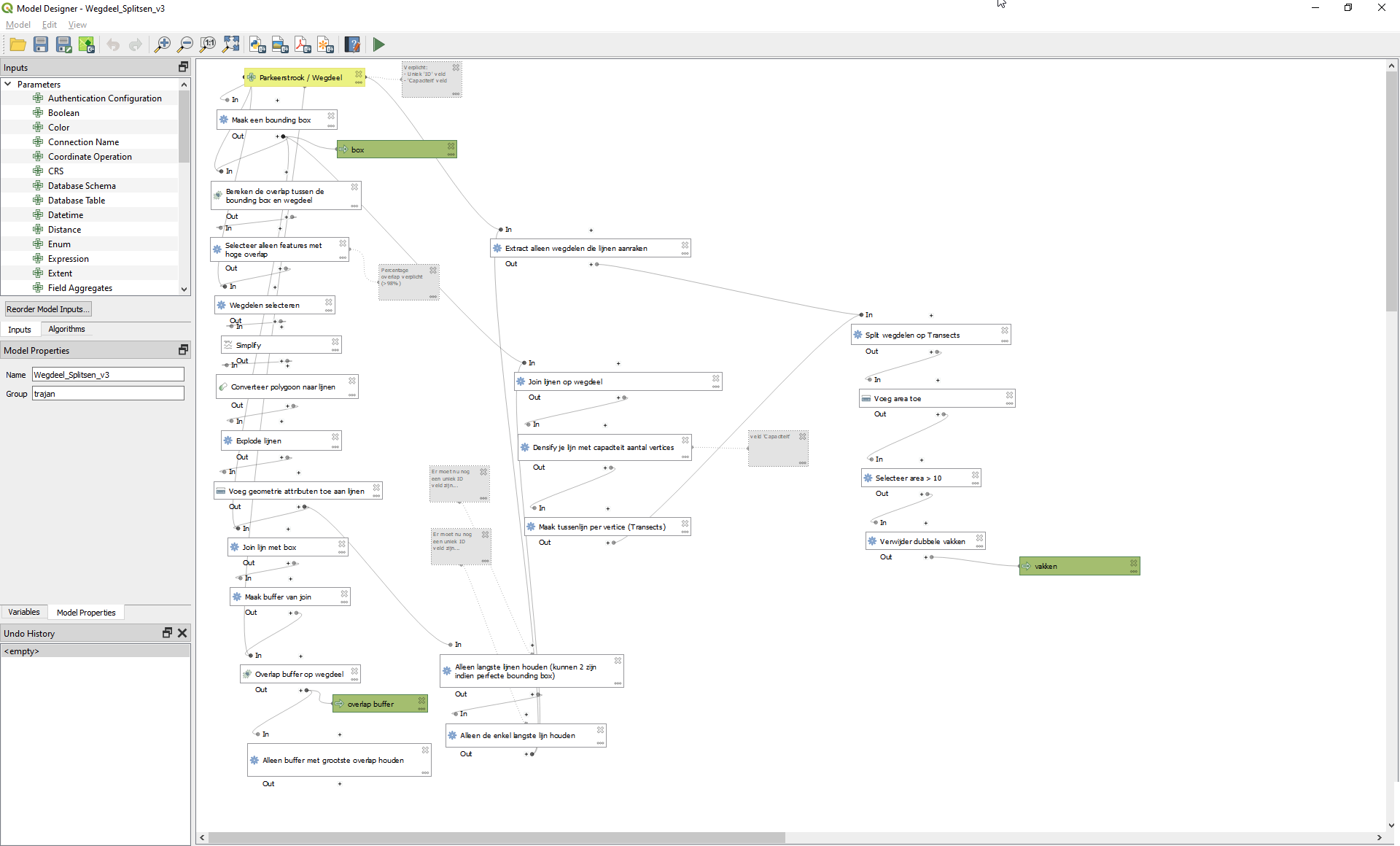Click the Zoom Out icon in toolbar

click(185, 44)
